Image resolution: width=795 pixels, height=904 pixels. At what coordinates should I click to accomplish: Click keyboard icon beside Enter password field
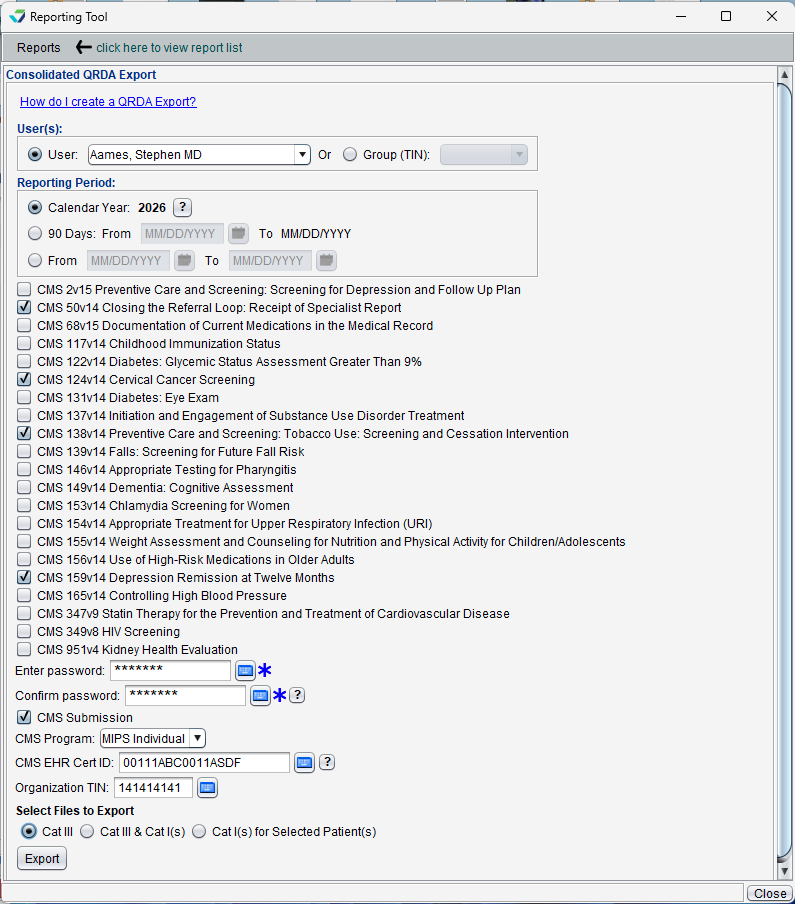click(x=245, y=670)
